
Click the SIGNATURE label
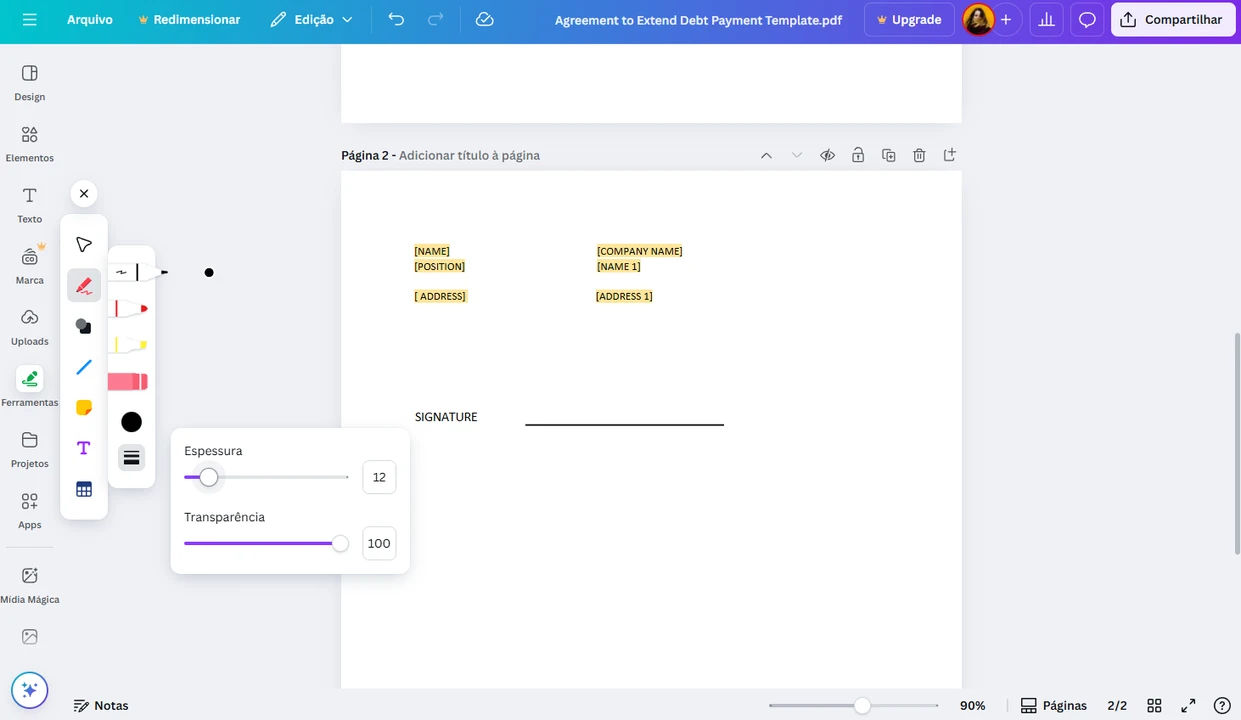(446, 417)
